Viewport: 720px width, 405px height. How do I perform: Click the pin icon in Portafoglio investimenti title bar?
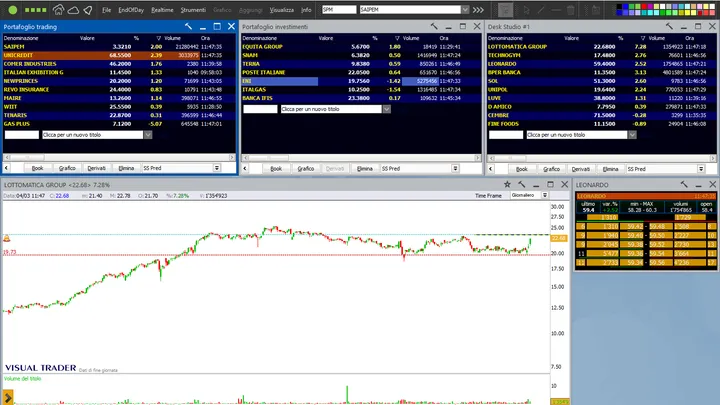coord(434,27)
